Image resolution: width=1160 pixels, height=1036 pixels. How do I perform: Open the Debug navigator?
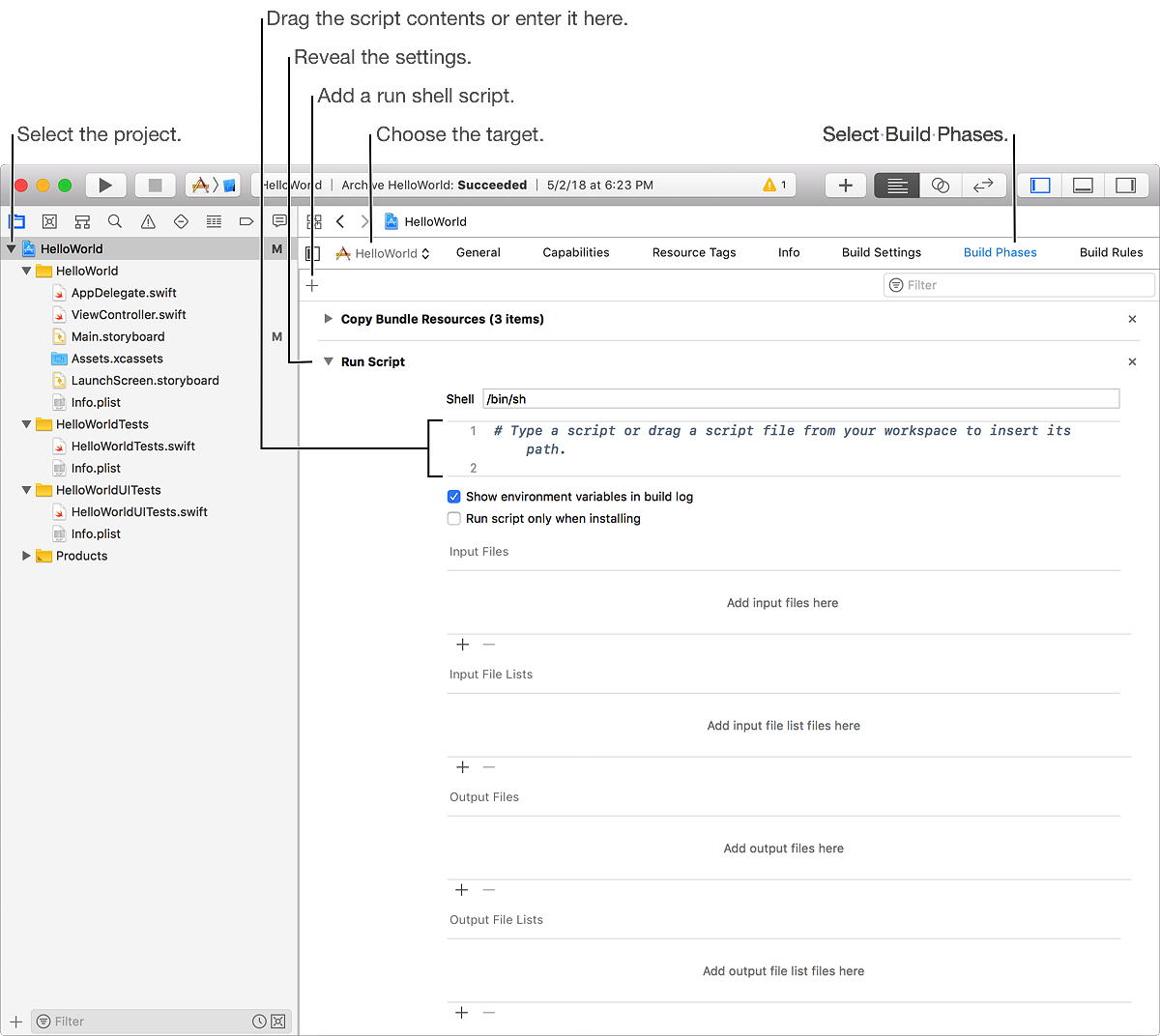pyautogui.click(x=214, y=221)
